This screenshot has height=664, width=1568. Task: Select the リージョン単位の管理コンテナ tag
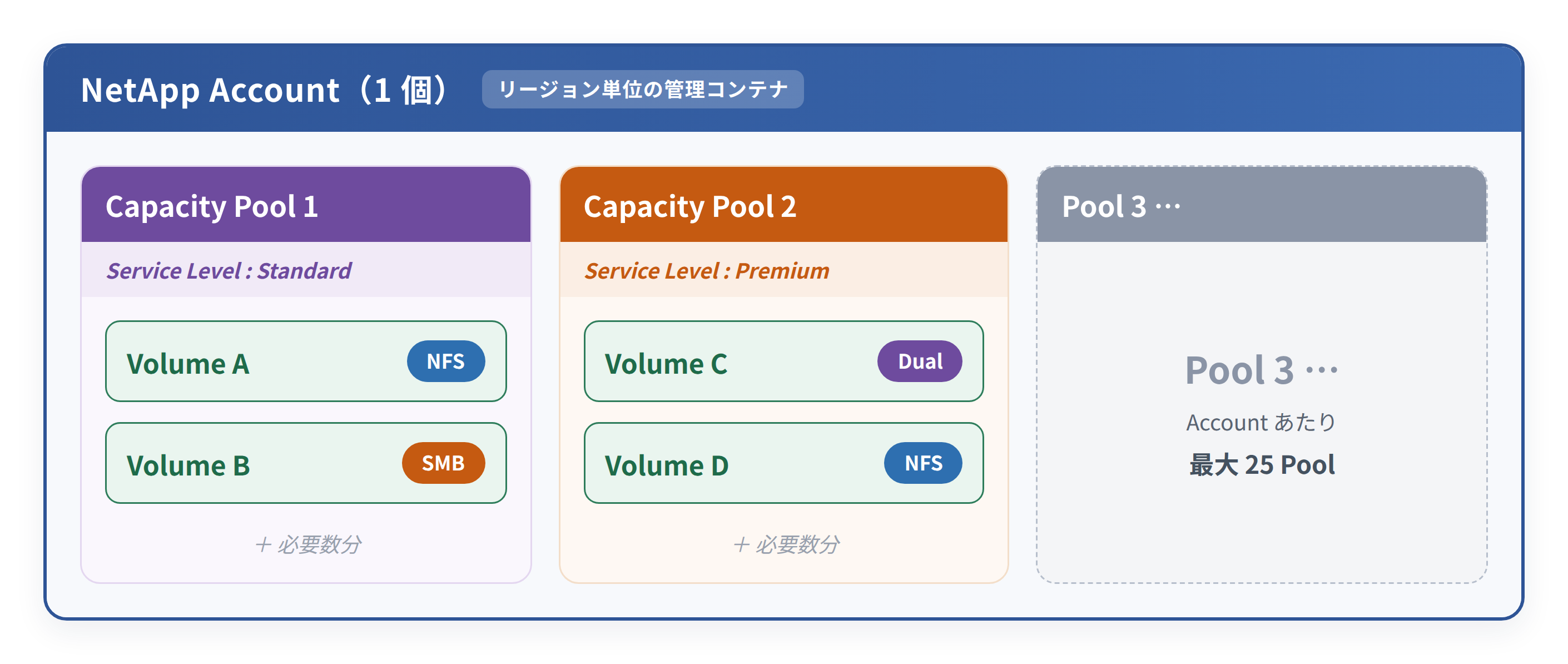coord(643,90)
